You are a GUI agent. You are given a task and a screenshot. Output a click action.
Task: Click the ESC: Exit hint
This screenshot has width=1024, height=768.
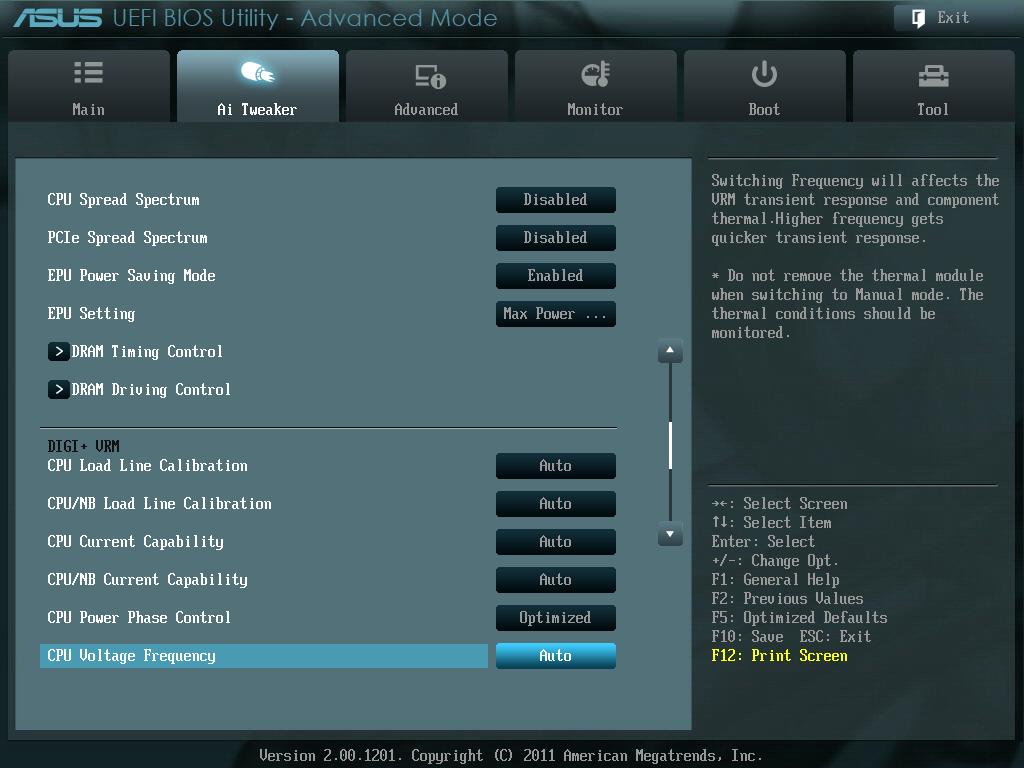(x=835, y=637)
